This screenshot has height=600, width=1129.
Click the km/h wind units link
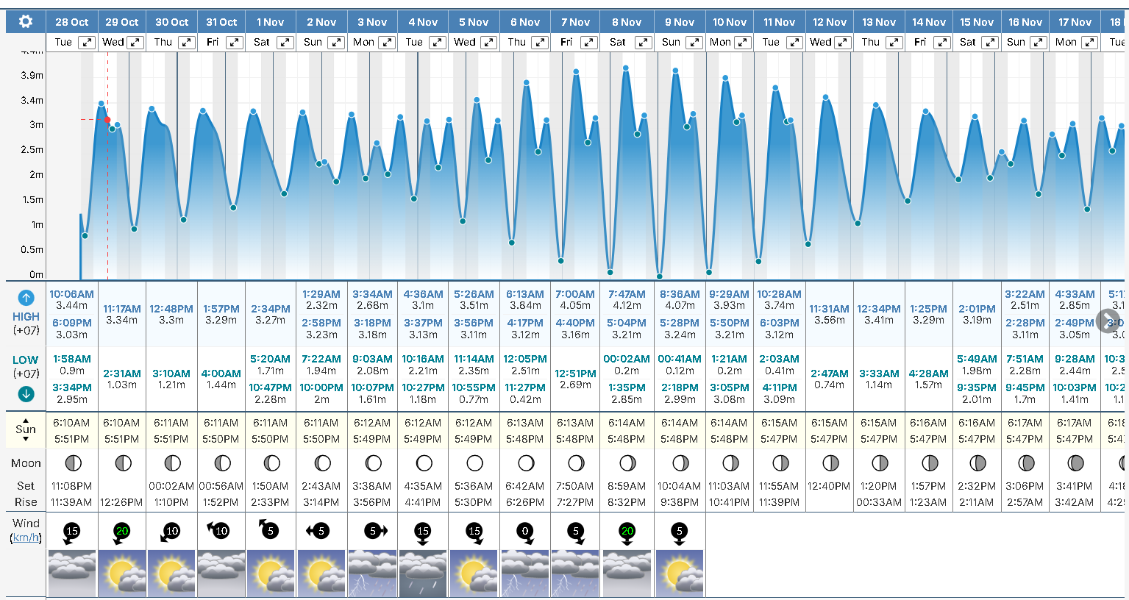pyautogui.click(x=25, y=537)
